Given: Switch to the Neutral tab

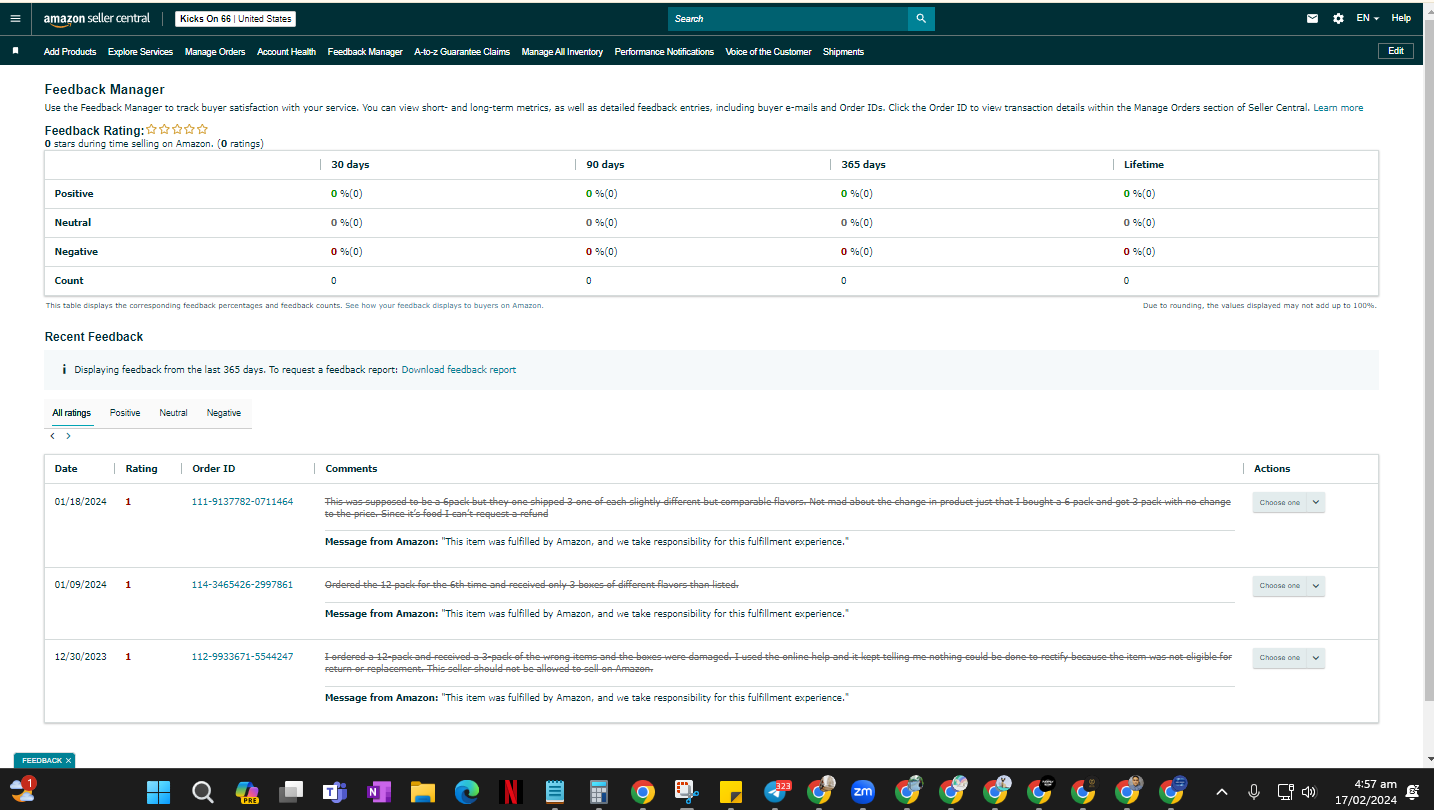Looking at the screenshot, I should (173, 413).
